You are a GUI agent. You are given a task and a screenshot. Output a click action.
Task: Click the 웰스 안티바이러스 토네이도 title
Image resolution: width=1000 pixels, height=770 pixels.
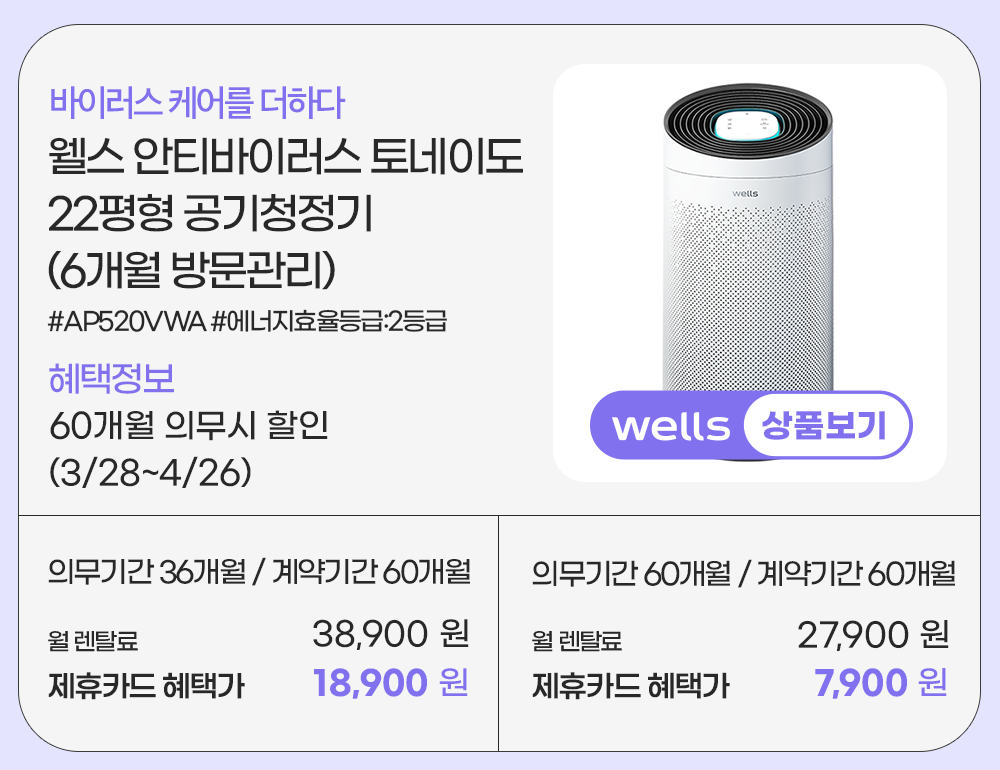click(x=285, y=158)
